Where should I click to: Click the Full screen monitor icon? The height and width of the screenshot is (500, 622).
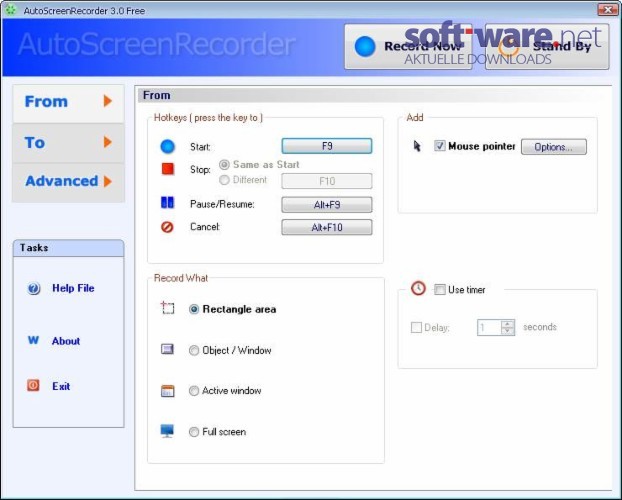click(167, 431)
